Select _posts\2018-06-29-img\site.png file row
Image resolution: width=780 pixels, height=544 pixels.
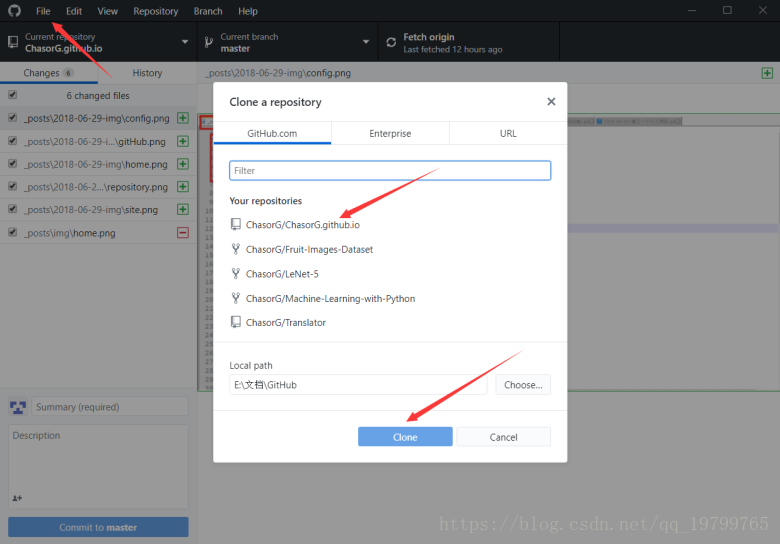tap(98, 209)
